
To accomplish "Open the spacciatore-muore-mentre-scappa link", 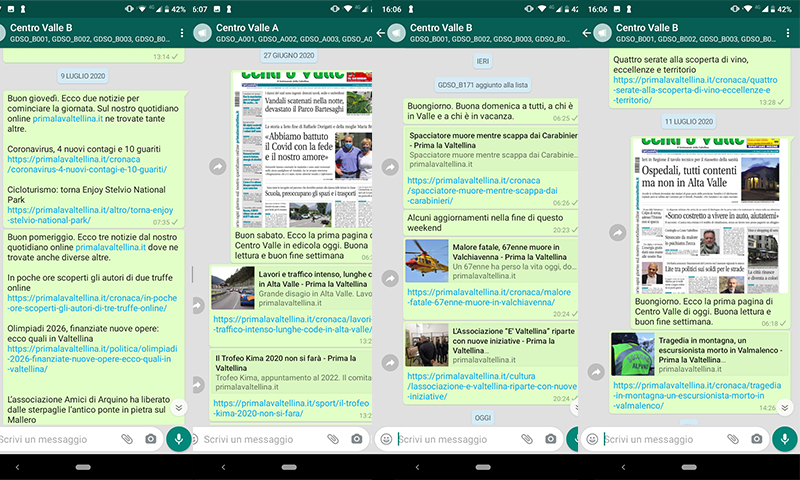I will pos(482,190).
